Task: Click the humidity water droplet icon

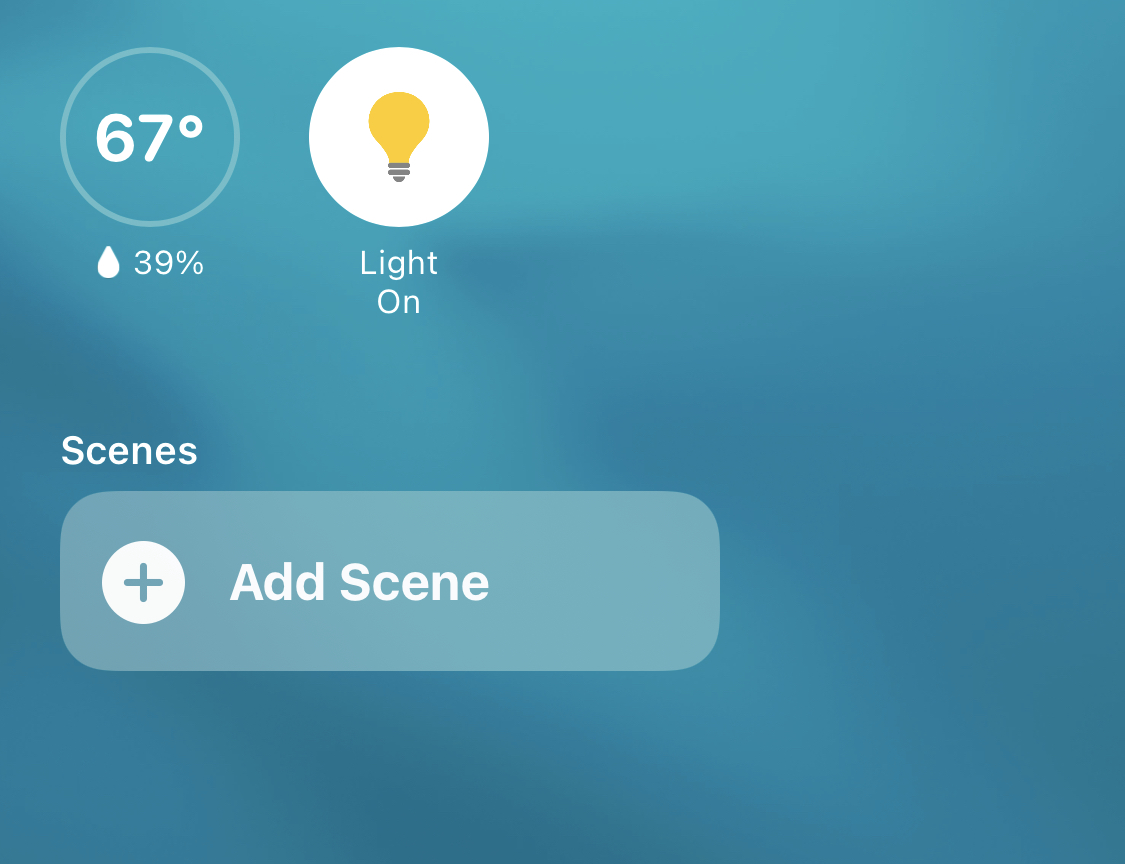Action: [108, 262]
